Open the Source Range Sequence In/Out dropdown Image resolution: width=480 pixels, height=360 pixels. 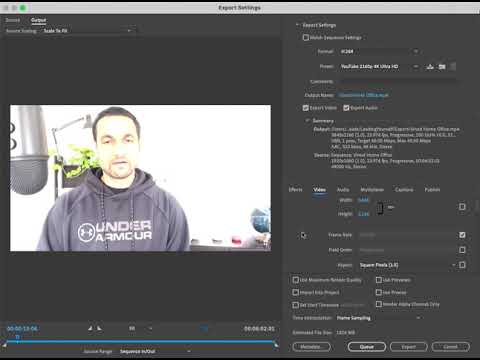(x=155, y=351)
